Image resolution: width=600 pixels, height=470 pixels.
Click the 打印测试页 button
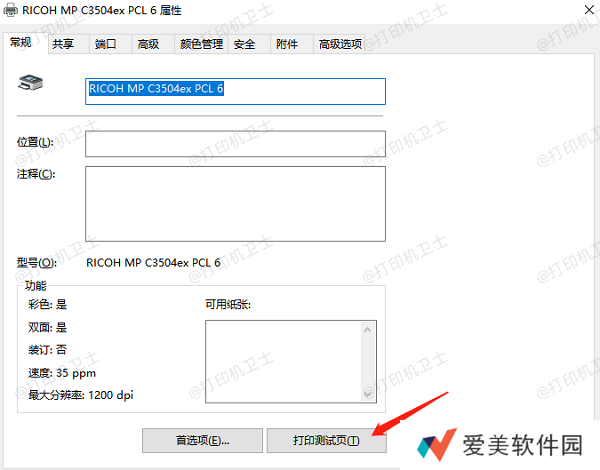click(x=326, y=440)
